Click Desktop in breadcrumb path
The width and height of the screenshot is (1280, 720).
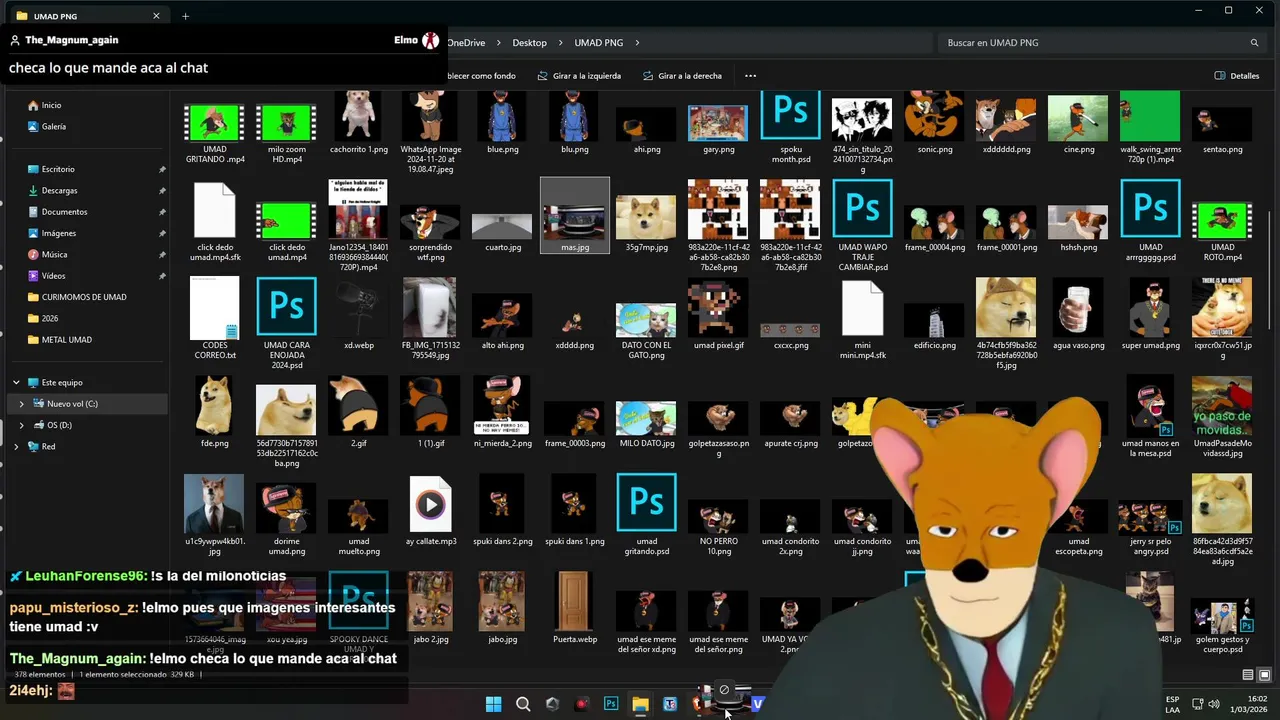529,43
